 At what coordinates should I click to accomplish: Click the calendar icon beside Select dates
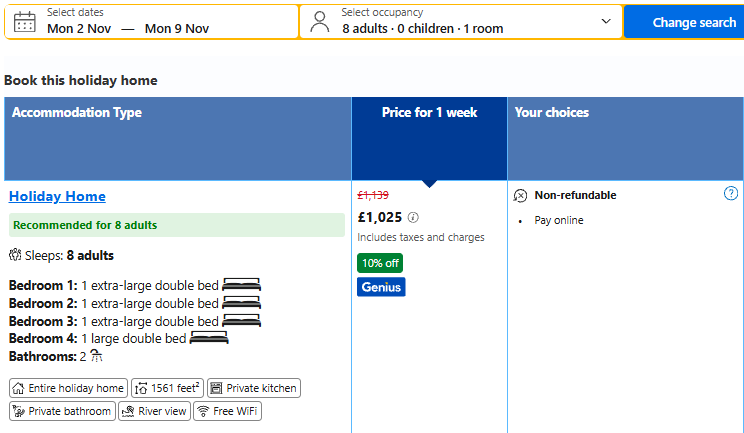click(25, 22)
